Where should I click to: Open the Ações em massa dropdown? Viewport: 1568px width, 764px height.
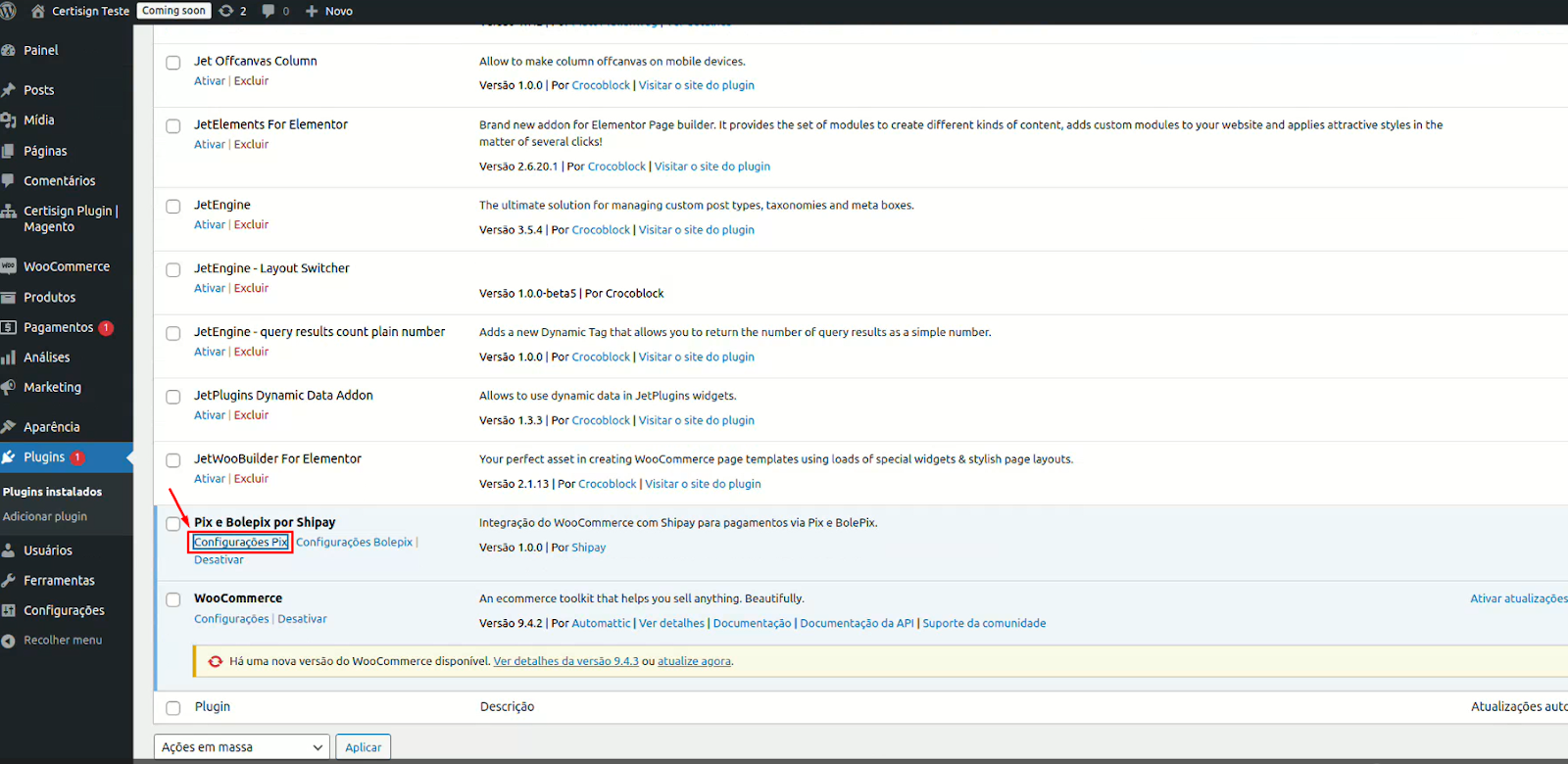[x=241, y=747]
